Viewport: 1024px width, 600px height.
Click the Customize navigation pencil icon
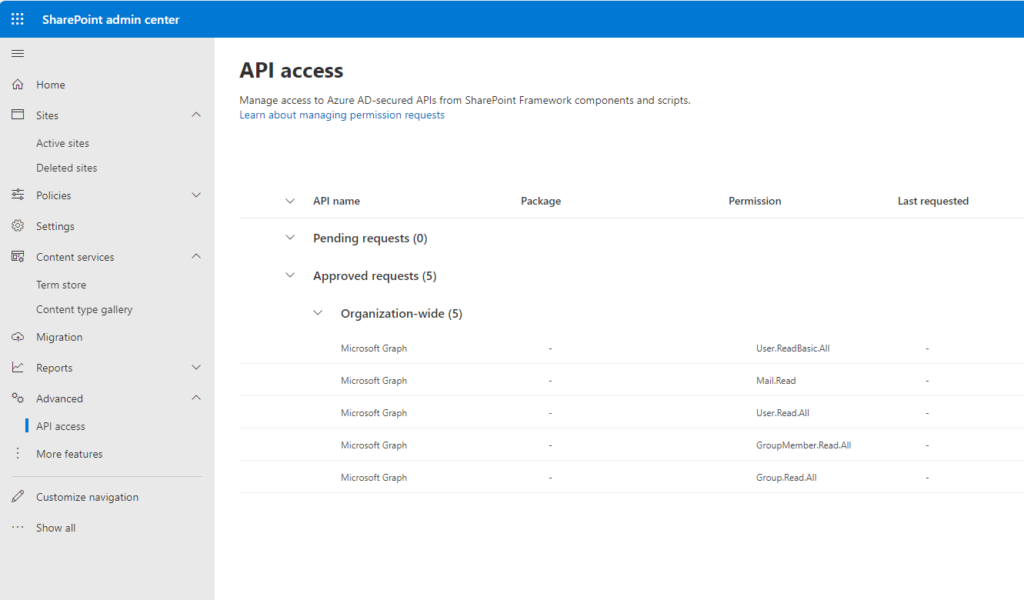[x=17, y=497]
